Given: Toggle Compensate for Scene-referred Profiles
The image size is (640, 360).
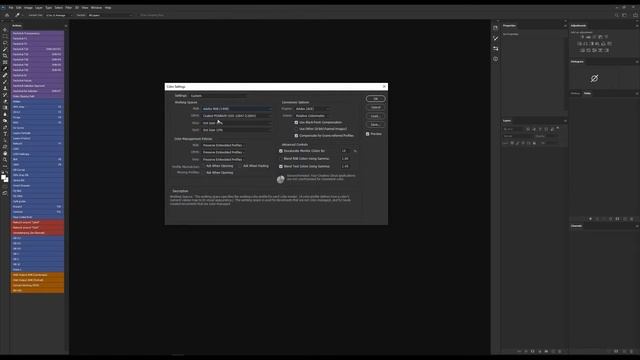Looking at the screenshot, I should [x=296, y=136].
